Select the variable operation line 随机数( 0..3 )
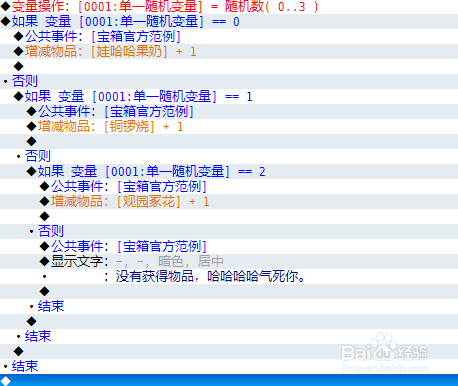 click(x=229, y=7)
